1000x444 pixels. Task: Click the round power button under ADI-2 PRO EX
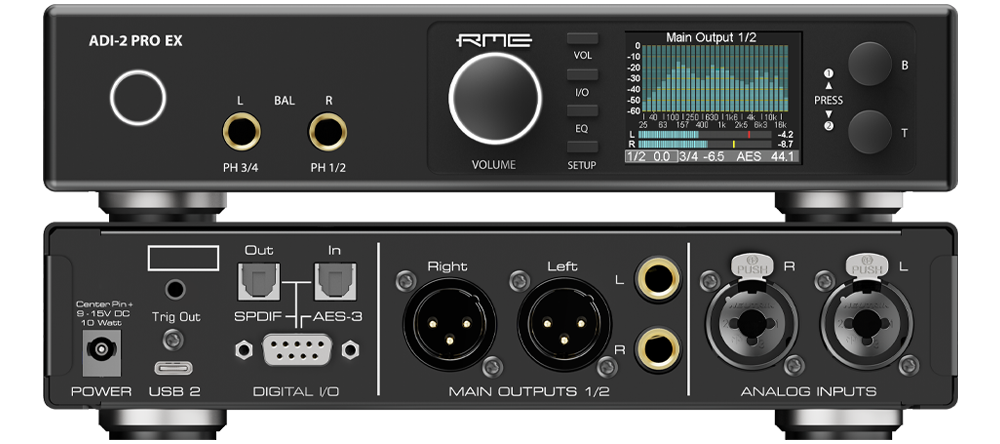[x=138, y=98]
